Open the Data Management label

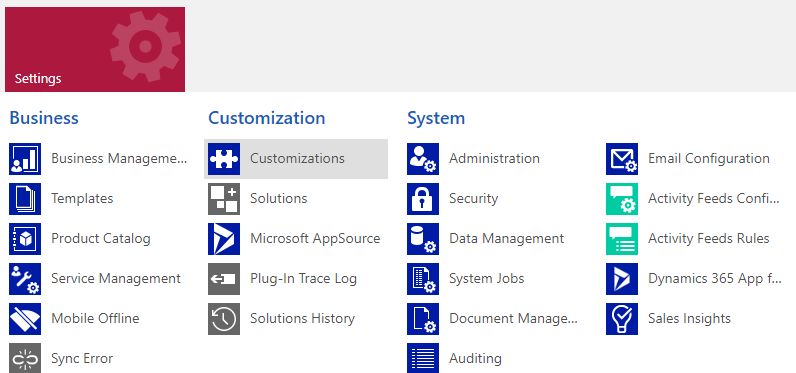point(507,239)
